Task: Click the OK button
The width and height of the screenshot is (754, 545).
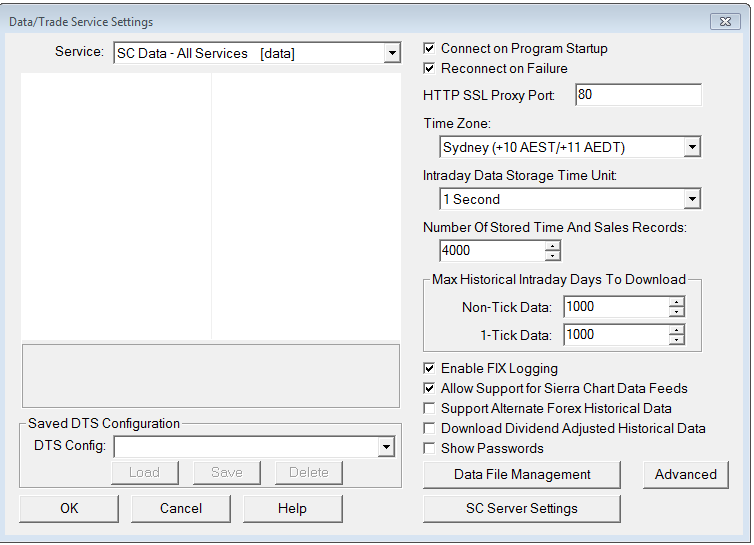Action: tap(69, 508)
